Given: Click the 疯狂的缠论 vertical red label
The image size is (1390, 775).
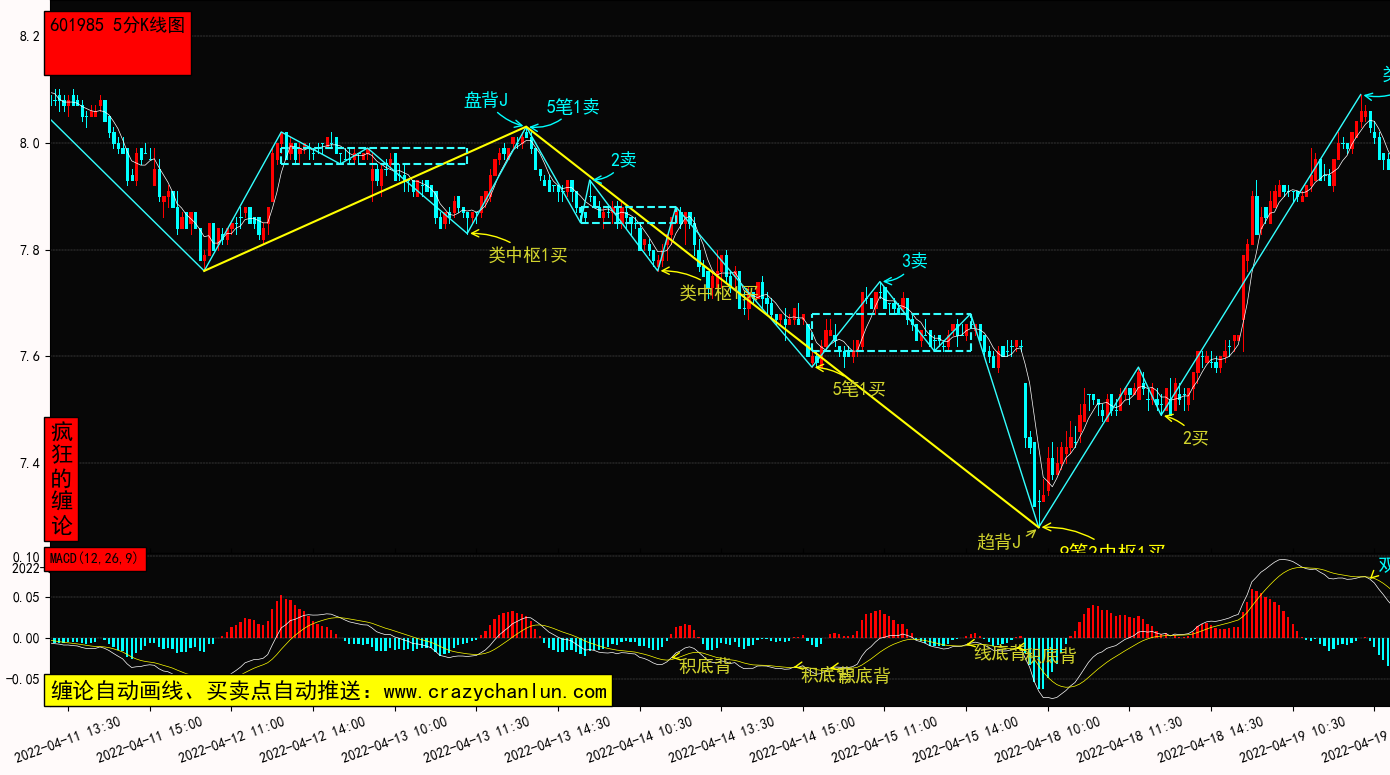Looking at the screenshot, I should pos(62,479).
